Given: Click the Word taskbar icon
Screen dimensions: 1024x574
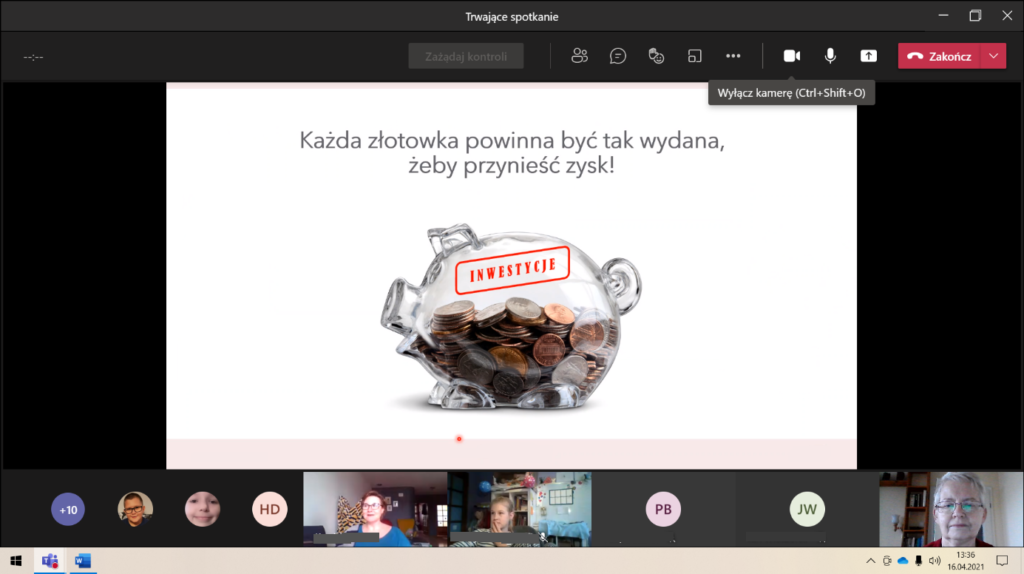Looking at the screenshot, I should 82,561.
